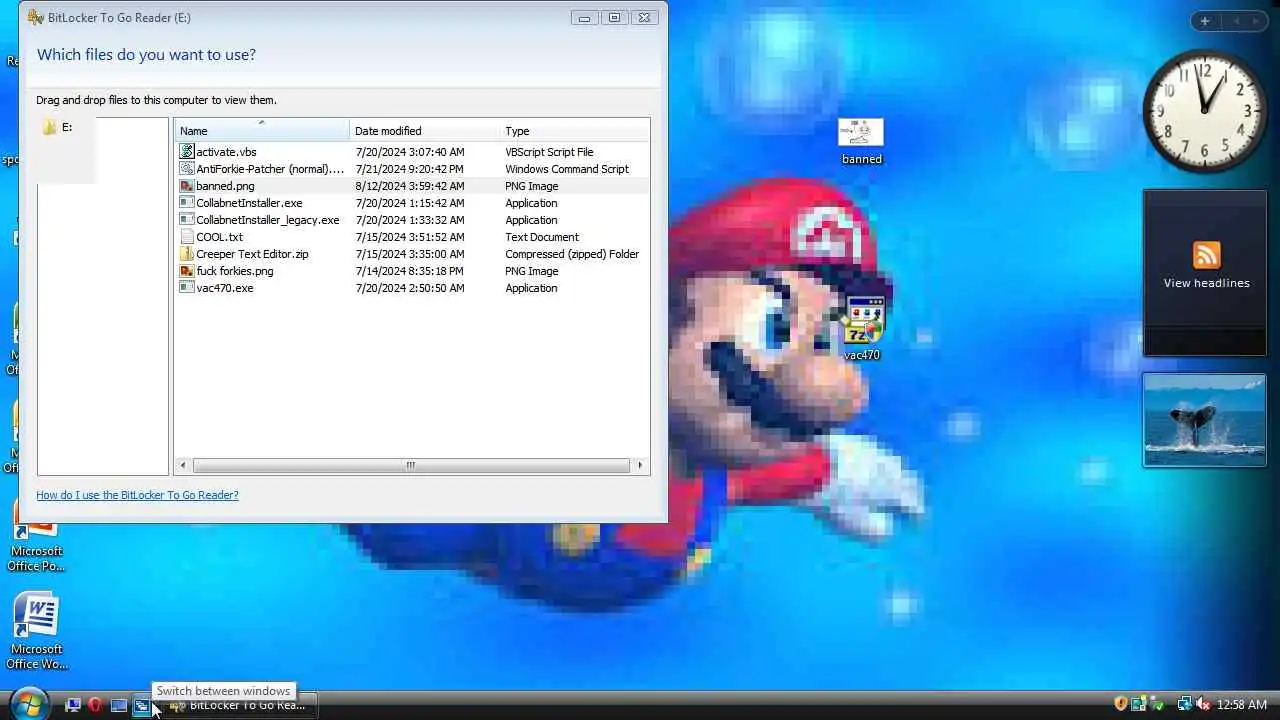Click '8/12/2024 3:59:42 AM' date cell

coord(410,186)
